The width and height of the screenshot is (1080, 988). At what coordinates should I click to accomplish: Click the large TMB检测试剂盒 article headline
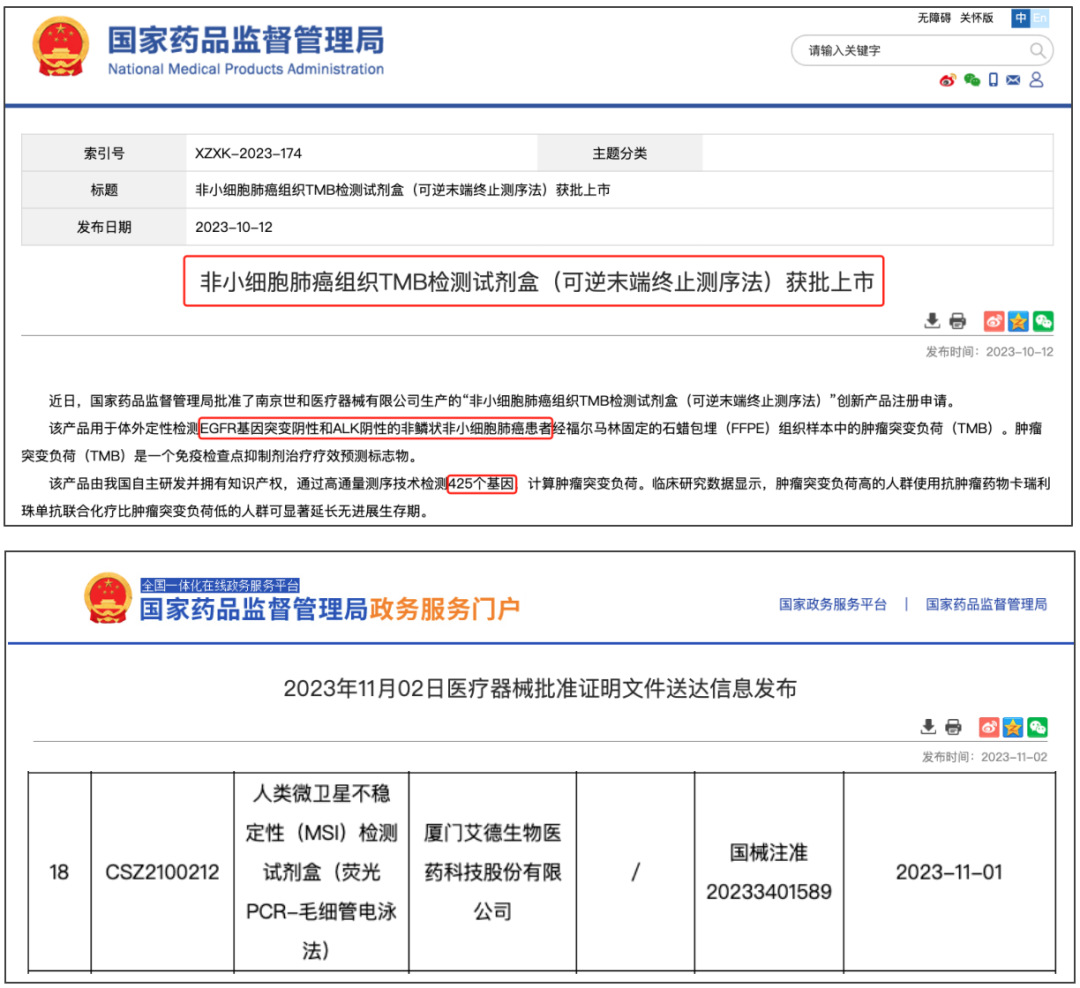point(536,281)
